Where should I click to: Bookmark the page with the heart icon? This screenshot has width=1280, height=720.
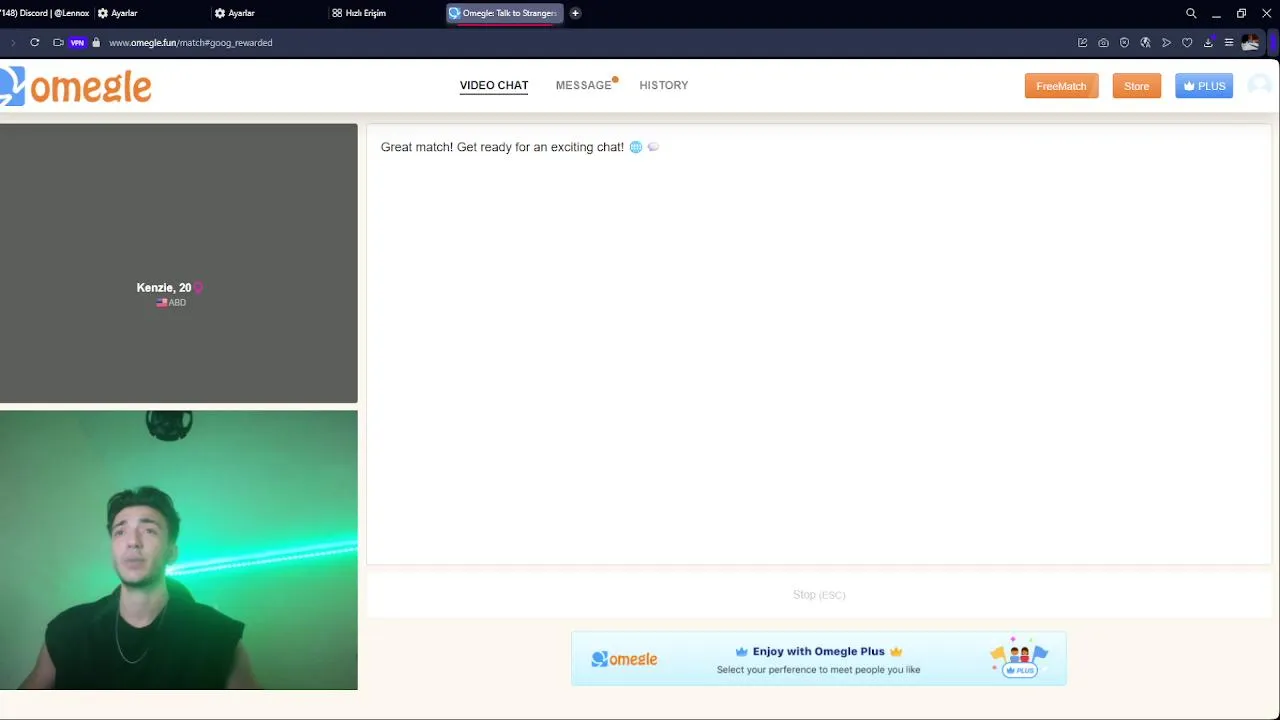click(1187, 42)
